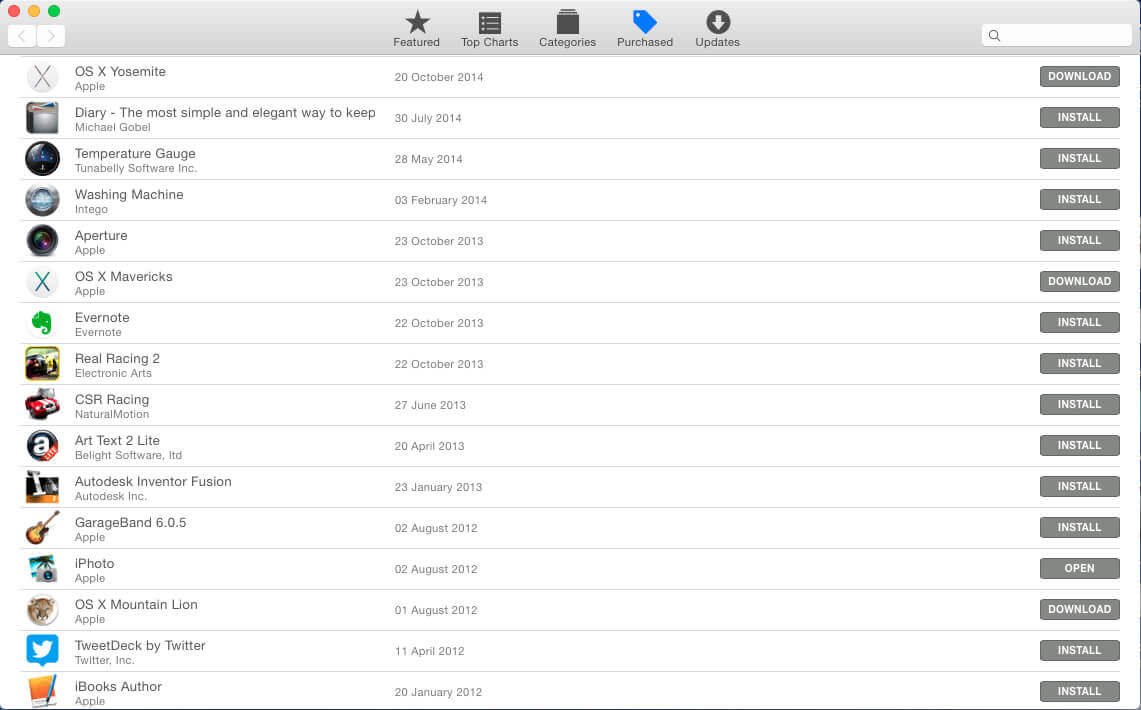
Task: Install Art Text 2 Lite
Action: [x=1079, y=445]
